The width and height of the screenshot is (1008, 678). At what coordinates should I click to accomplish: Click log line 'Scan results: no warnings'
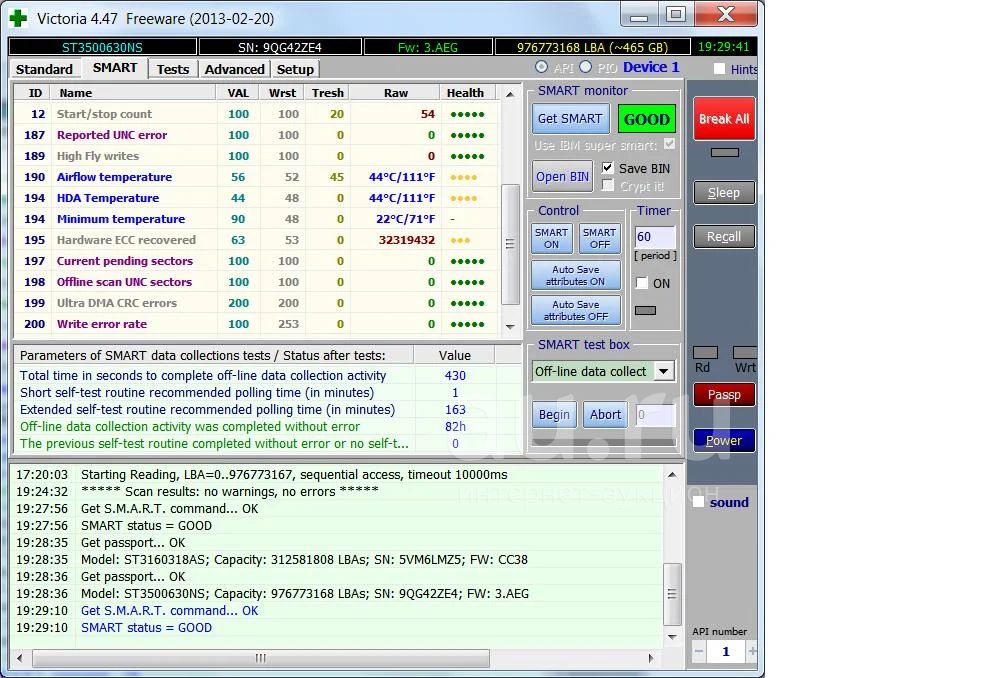tap(230, 492)
